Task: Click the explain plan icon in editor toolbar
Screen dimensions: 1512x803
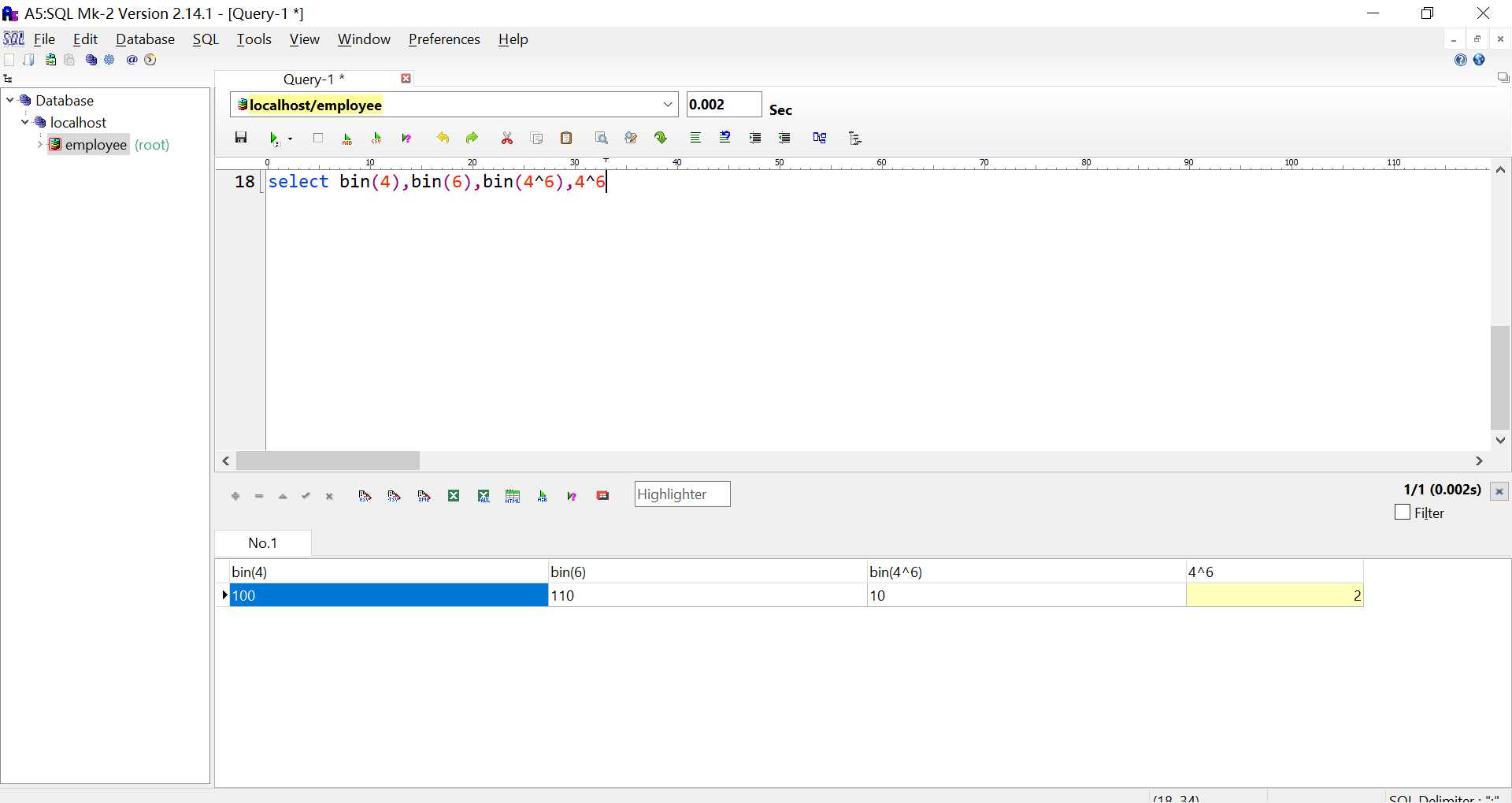Action: (x=406, y=139)
